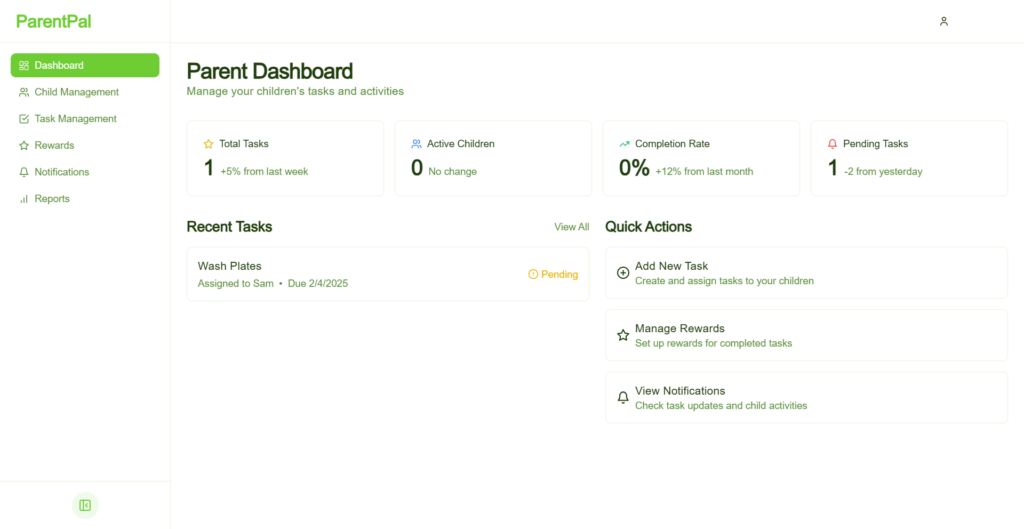Screen dimensions: 1024x529
Task: Click the red bell icon beside Pending Tasks
Action: (832, 144)
